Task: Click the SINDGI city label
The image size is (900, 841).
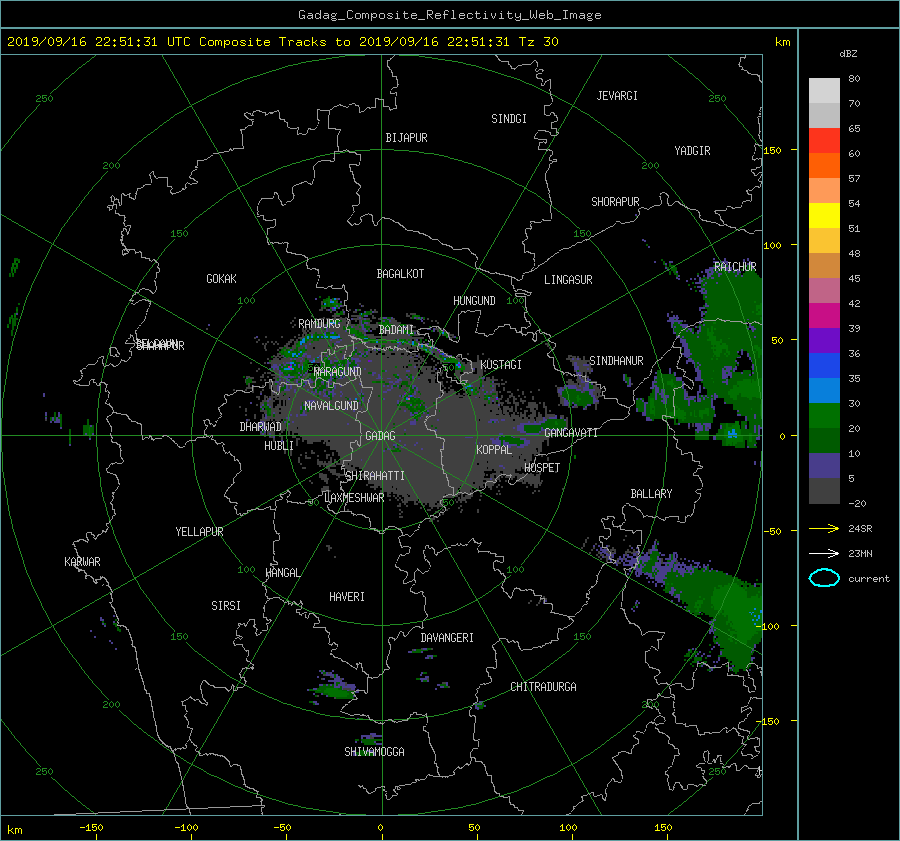Action: click(509, 119)
